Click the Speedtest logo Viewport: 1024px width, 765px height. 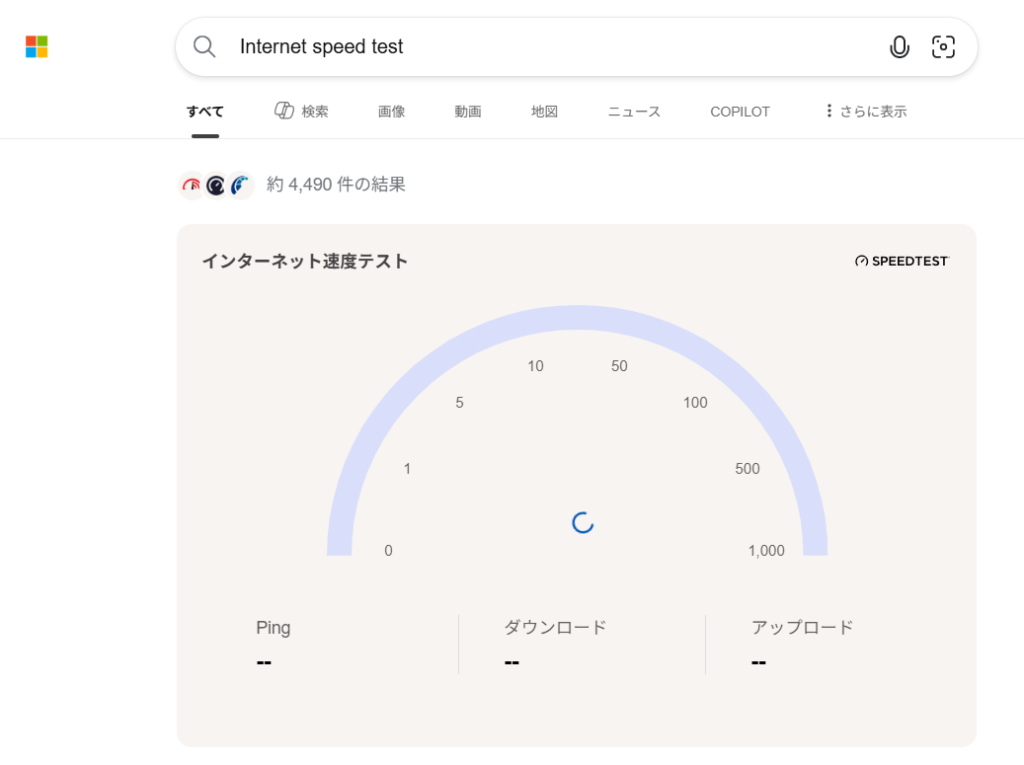(902, 261)
